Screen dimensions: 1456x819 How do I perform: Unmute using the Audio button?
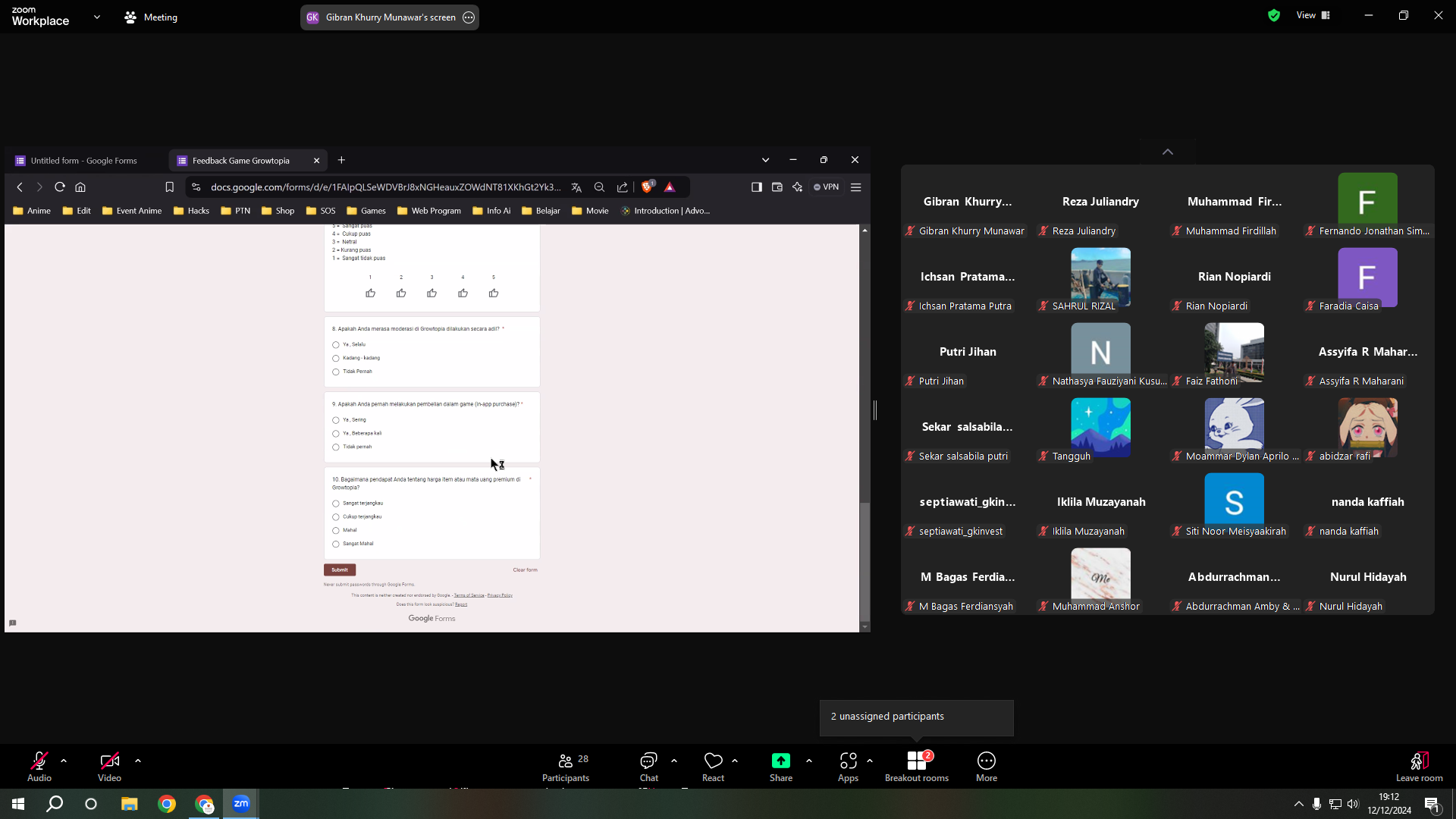(x=39, y=767)
